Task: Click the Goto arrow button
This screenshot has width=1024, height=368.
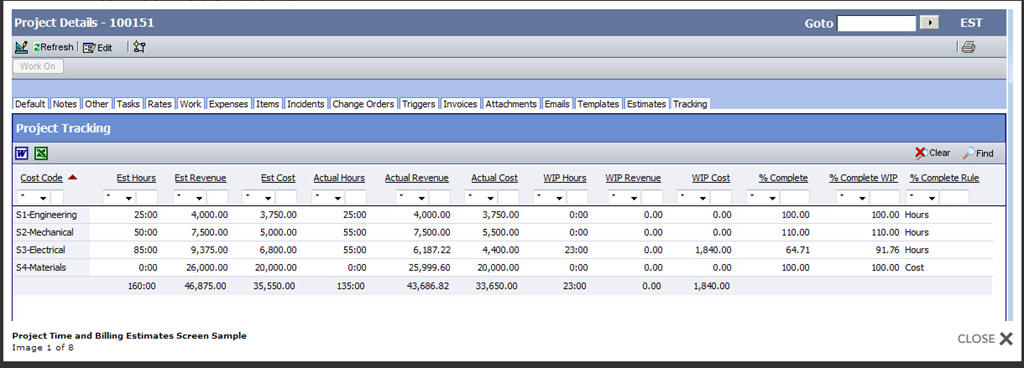Action: (929, 23)
